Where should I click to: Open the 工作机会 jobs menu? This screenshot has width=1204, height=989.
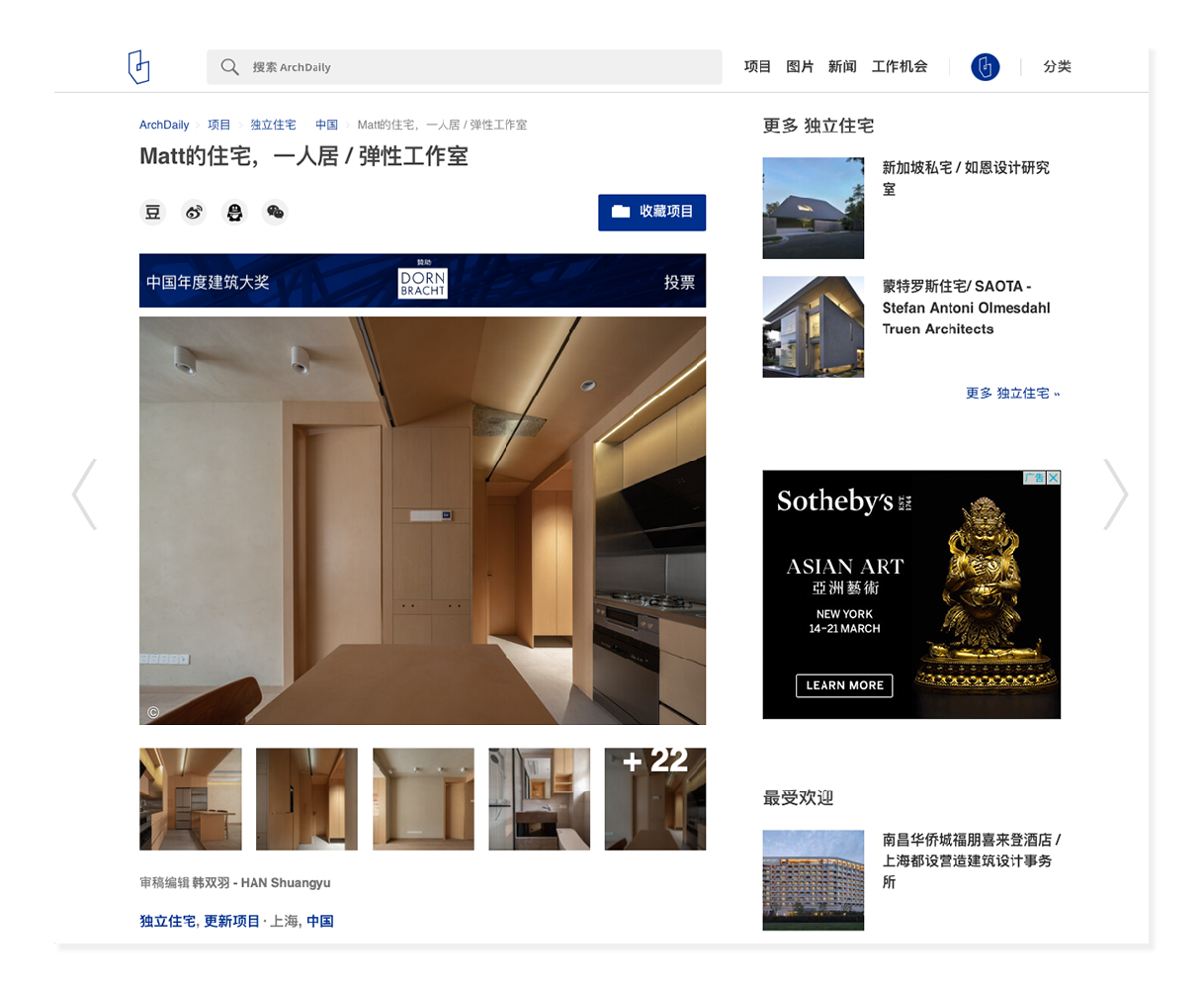click(x=900, y=67)
